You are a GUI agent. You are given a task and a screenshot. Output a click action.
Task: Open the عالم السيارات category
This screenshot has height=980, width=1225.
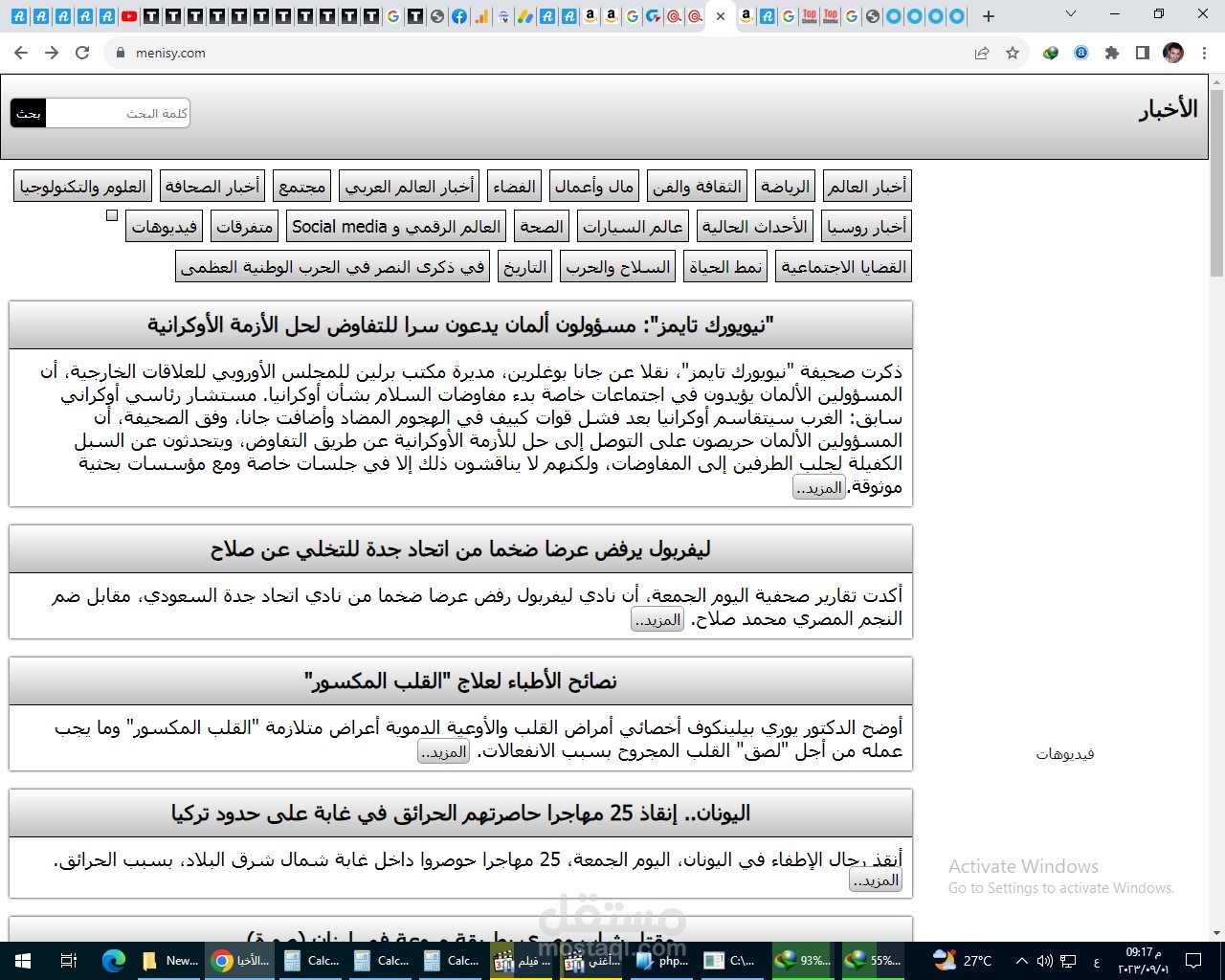click(633, 227)
